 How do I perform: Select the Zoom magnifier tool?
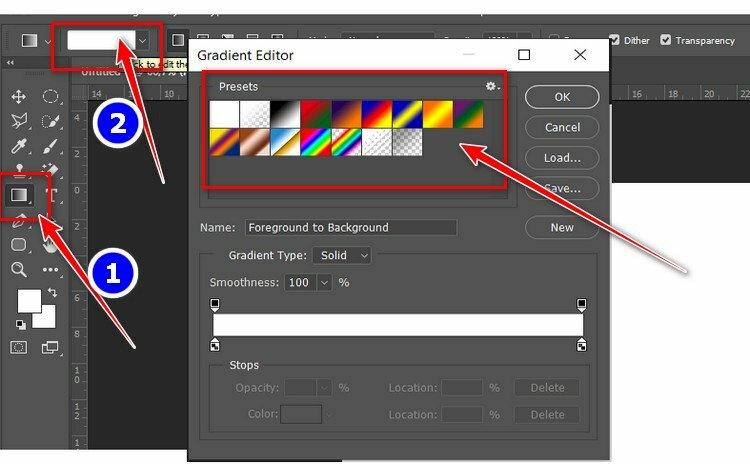pos(18,270)
